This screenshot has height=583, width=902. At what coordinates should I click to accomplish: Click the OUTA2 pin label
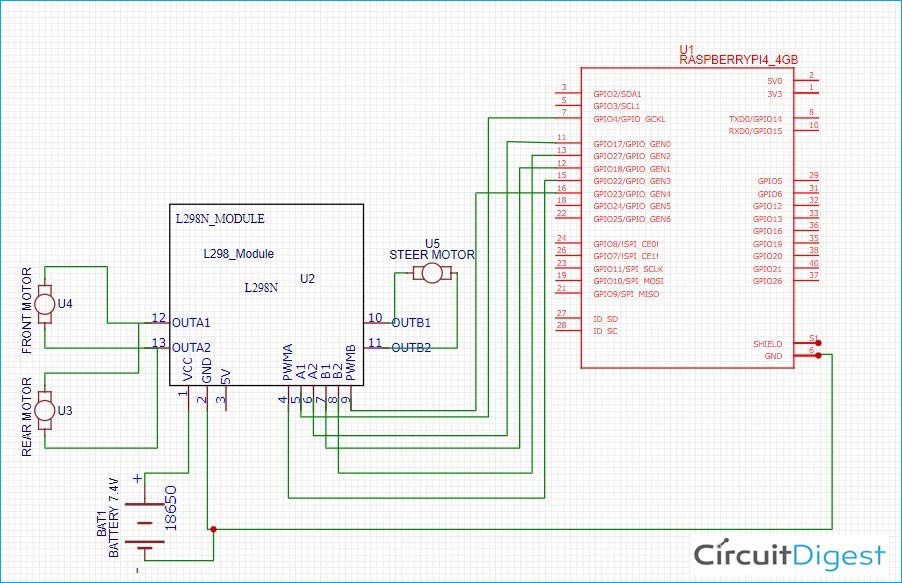tap(191, 348)
